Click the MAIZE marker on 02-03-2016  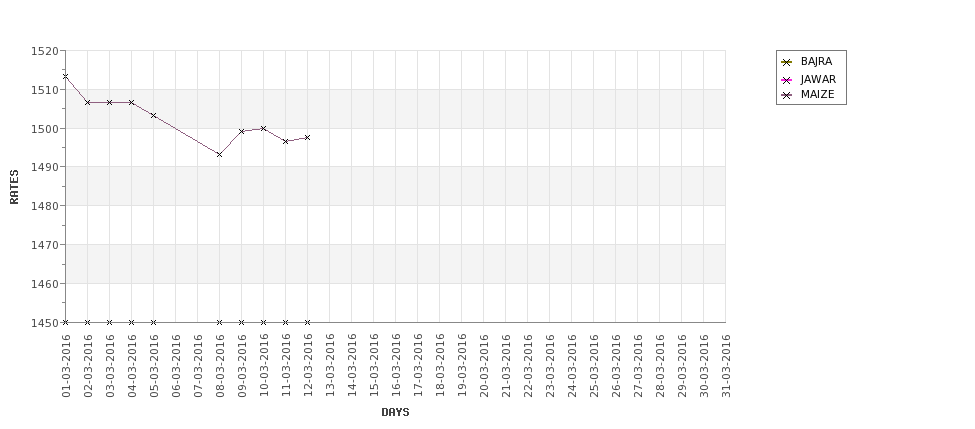click(x=88, y=103)
